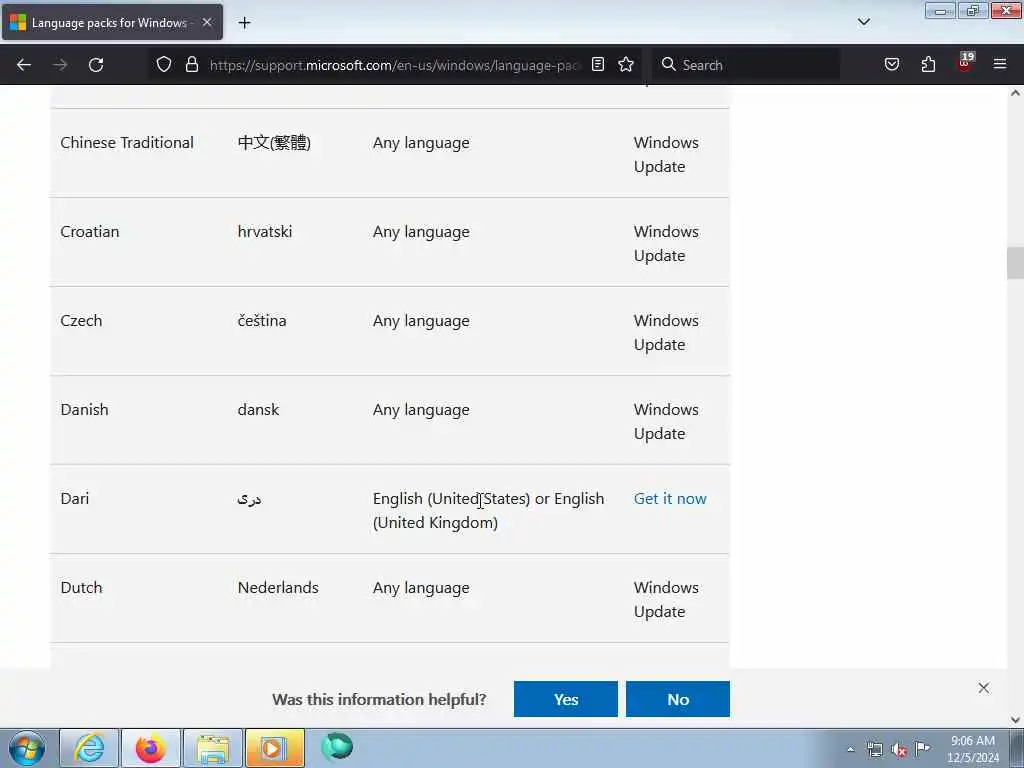Click the Croatian language name
The image size is (1024, 768).
[89, 231]
